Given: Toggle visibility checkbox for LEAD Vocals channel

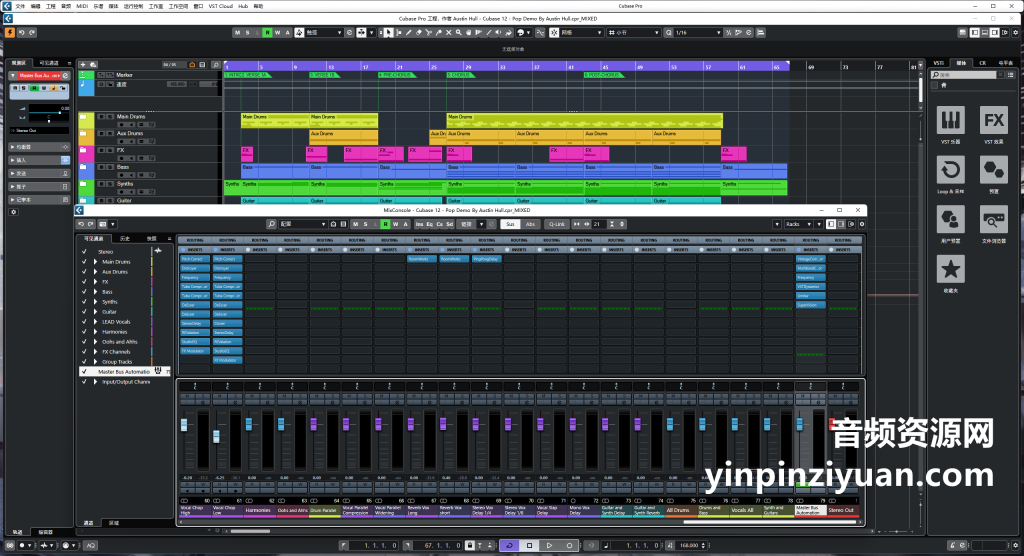Looking at the screenshot, I should tap(85, 321).
